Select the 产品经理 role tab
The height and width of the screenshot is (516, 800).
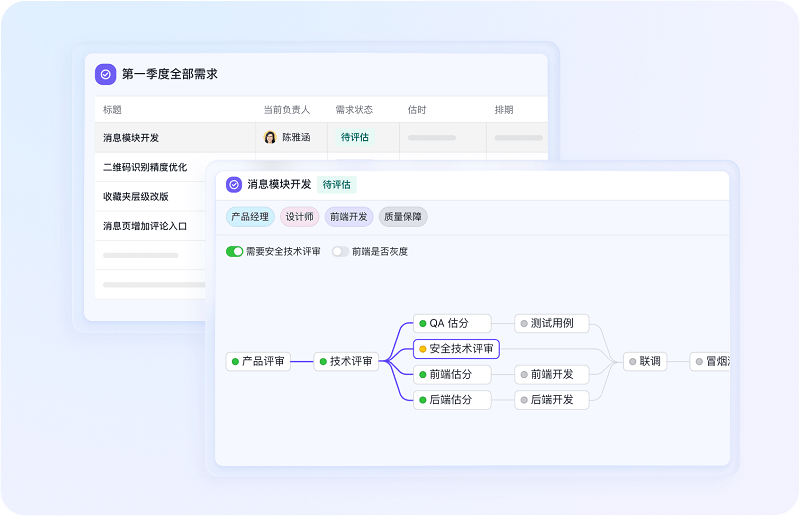[x=250, y=216]
